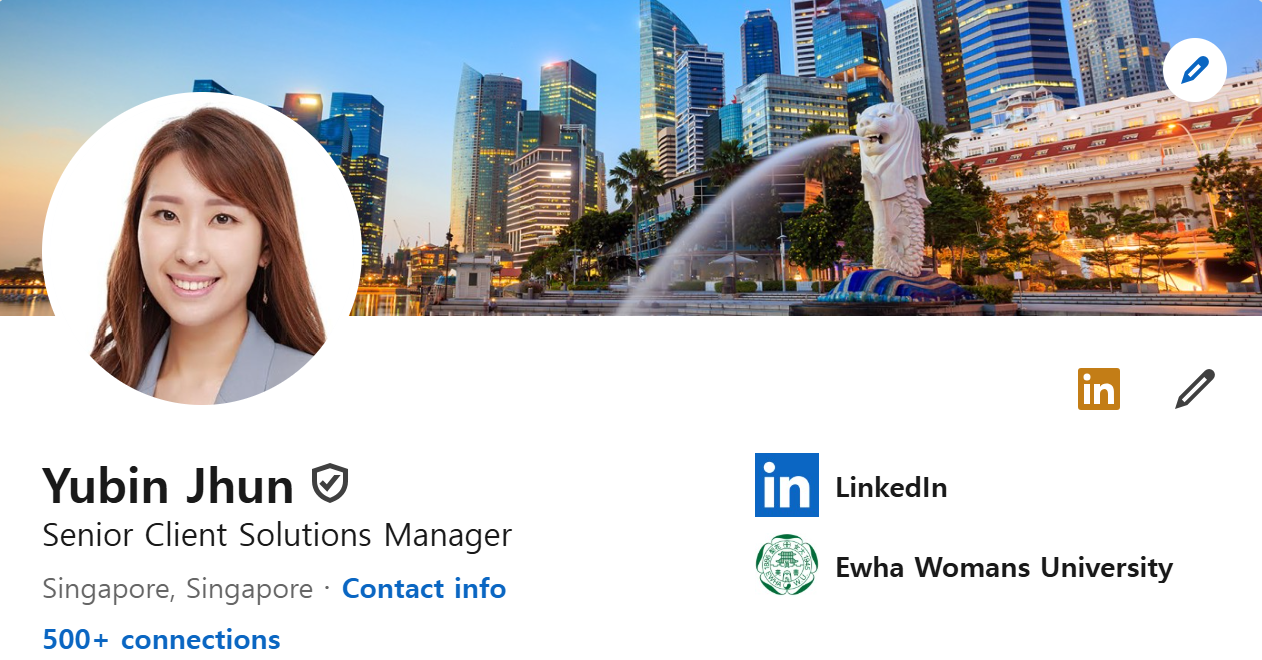Click the blue LinkedIn company logo

pos(787,485)
